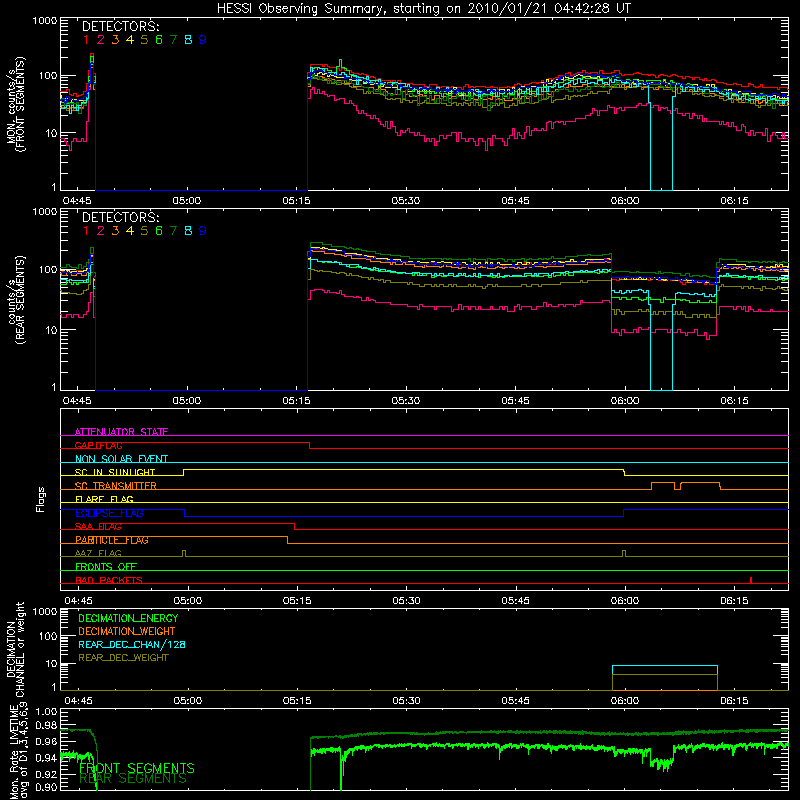Click the SC_IN_SUNLIGHT flag label
The height and width of the screenshot is (800, 800).
coord(115,472)
